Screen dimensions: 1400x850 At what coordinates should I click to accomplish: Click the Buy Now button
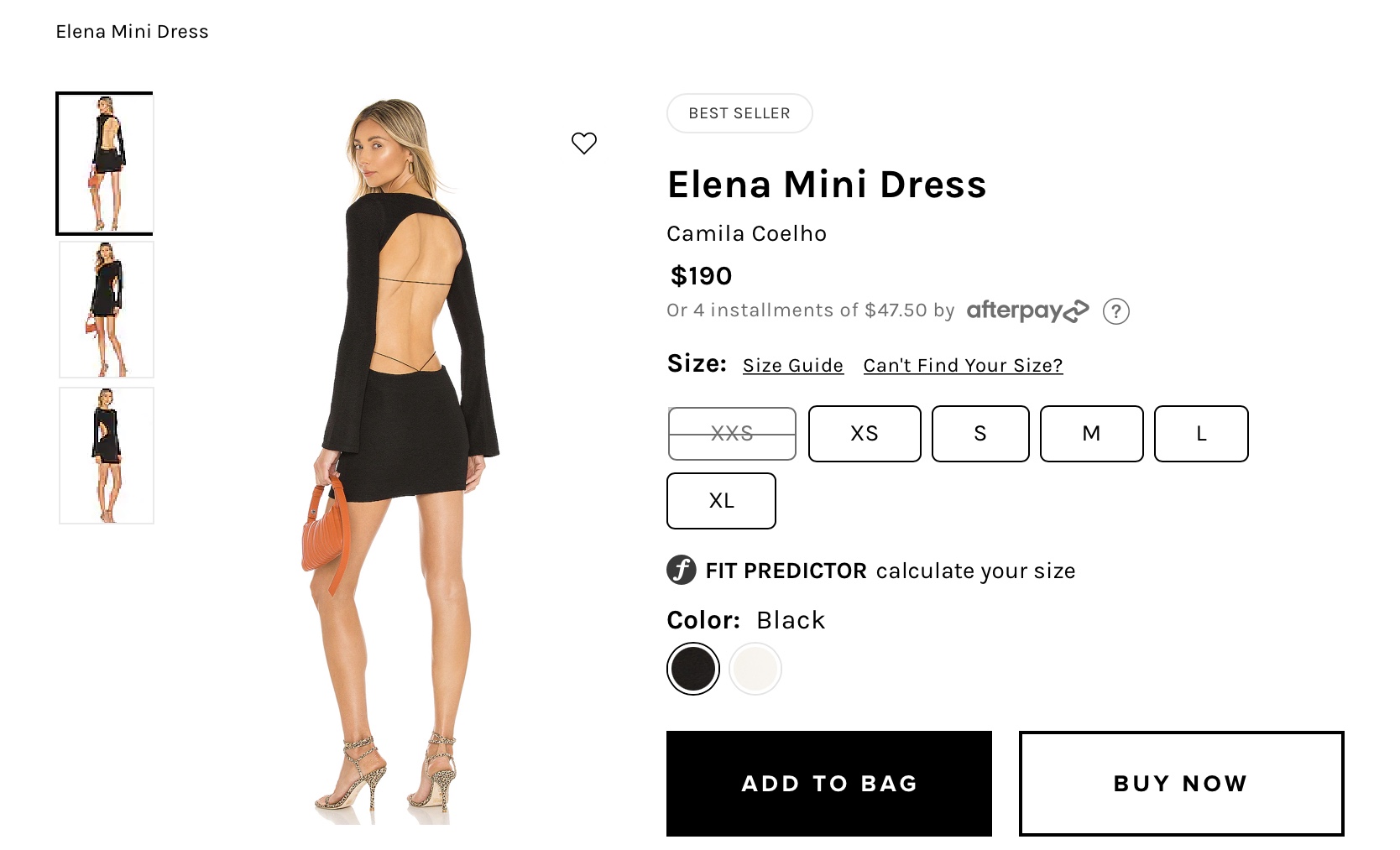coord(1181,784)
